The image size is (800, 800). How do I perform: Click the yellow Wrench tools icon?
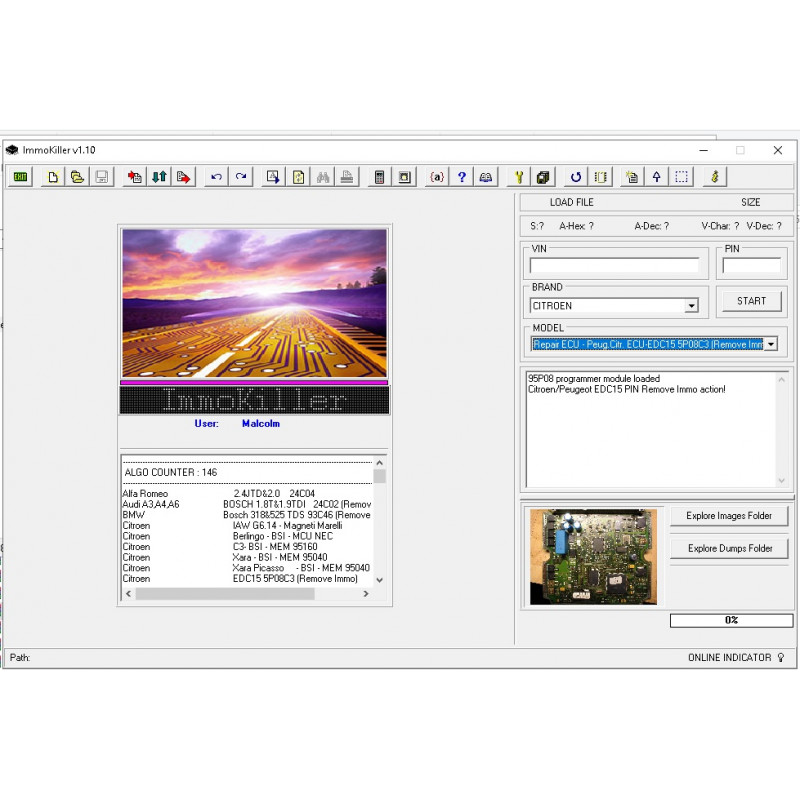tap(518, 177)
